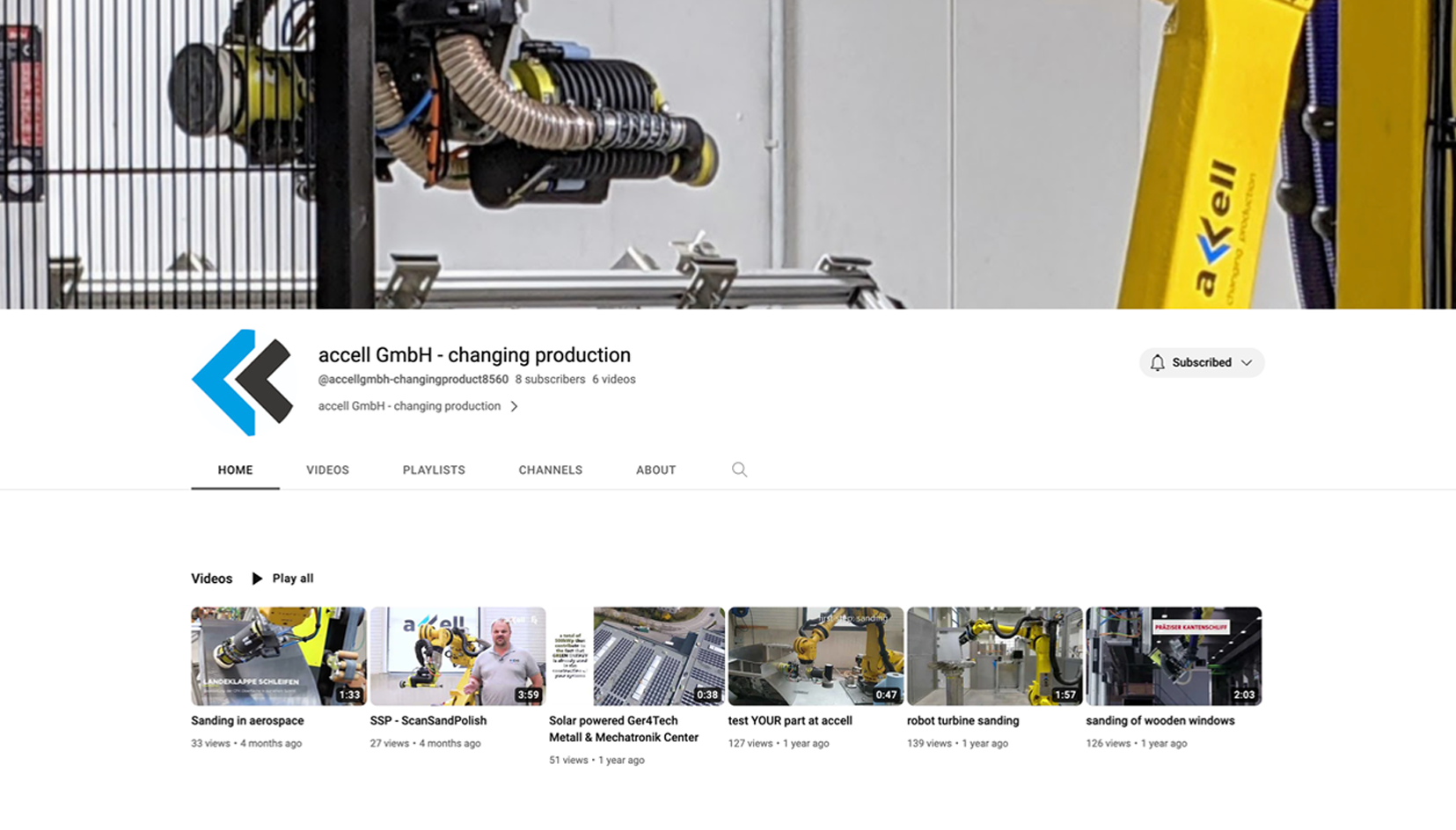Click the Sanding in aerospace thumbnail
1456x830 pixels.
279,656
